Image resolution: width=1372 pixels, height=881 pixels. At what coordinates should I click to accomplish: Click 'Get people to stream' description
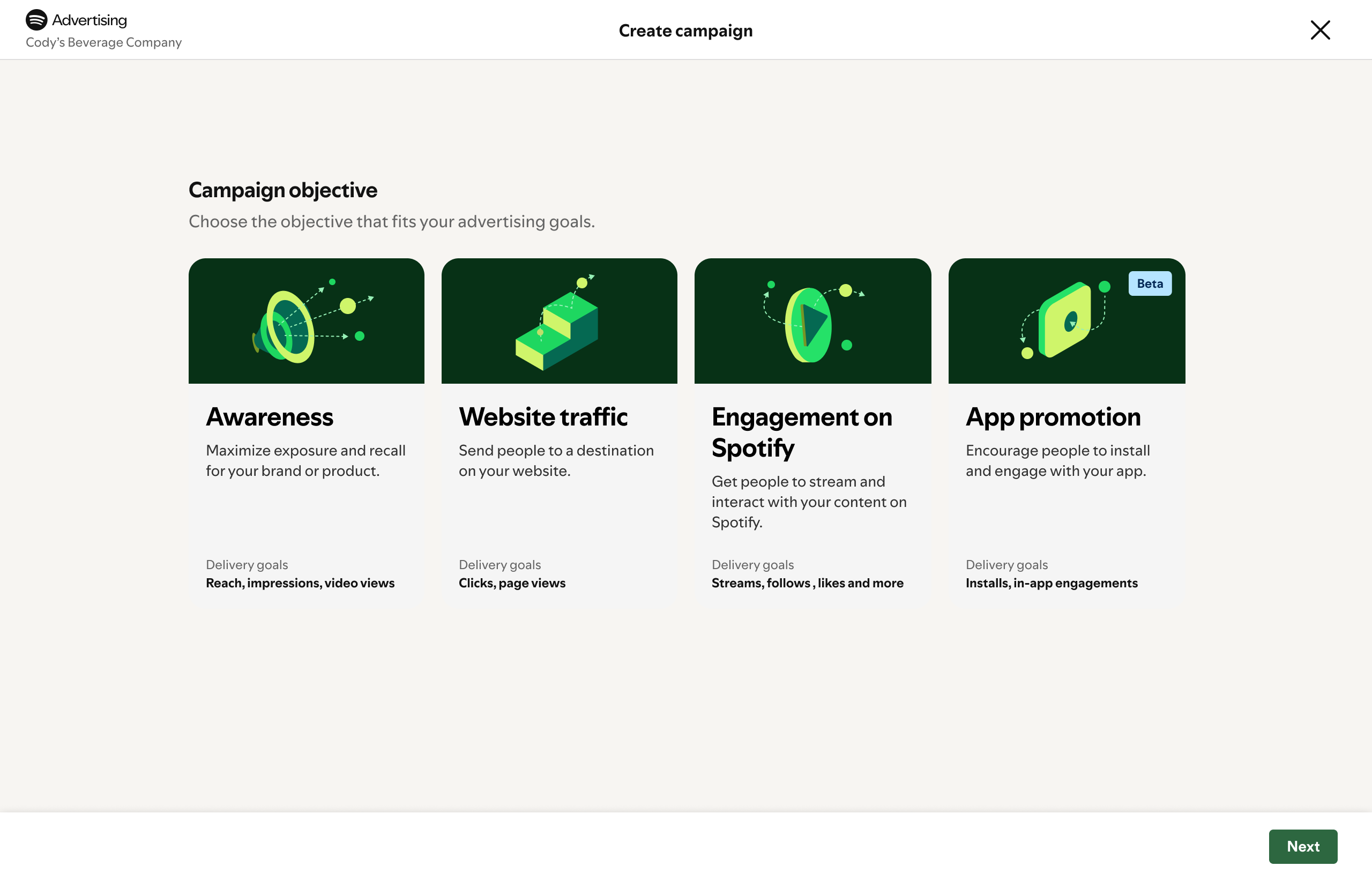pyautogui.click(x=809, y=502)
